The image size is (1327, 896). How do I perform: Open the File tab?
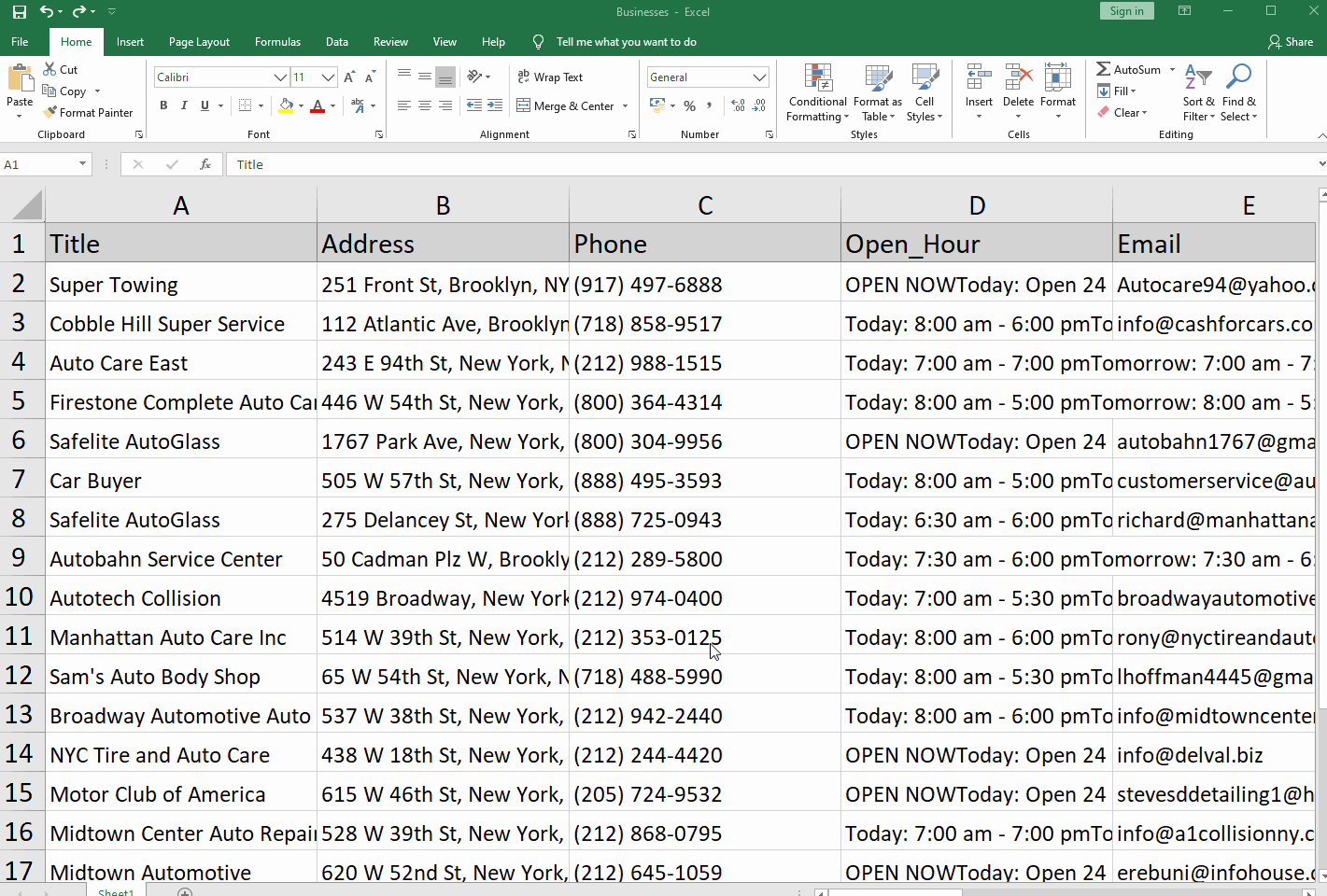click(20, 42)
